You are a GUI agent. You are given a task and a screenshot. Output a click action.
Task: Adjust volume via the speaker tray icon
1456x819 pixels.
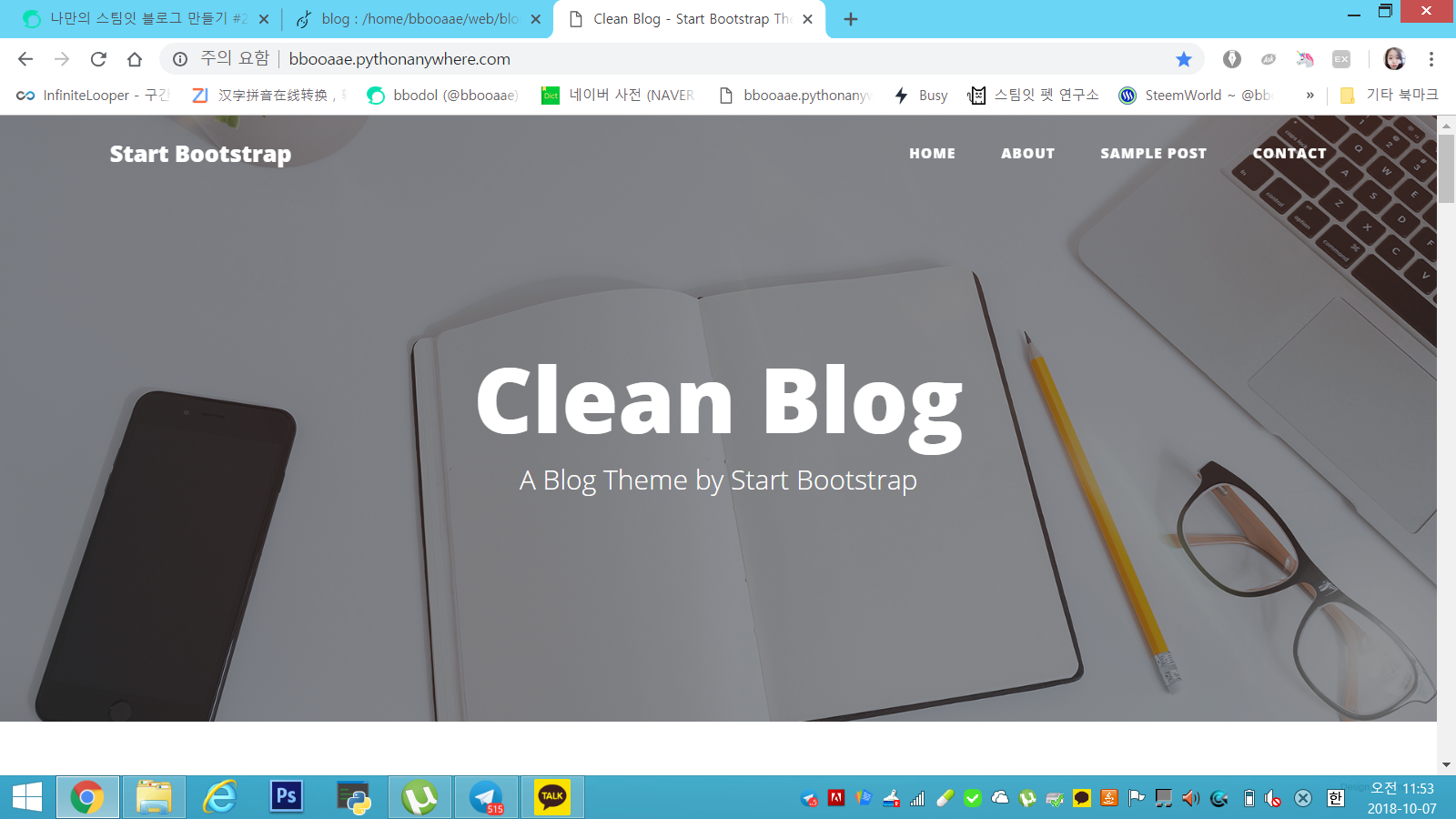point(1191,798)
